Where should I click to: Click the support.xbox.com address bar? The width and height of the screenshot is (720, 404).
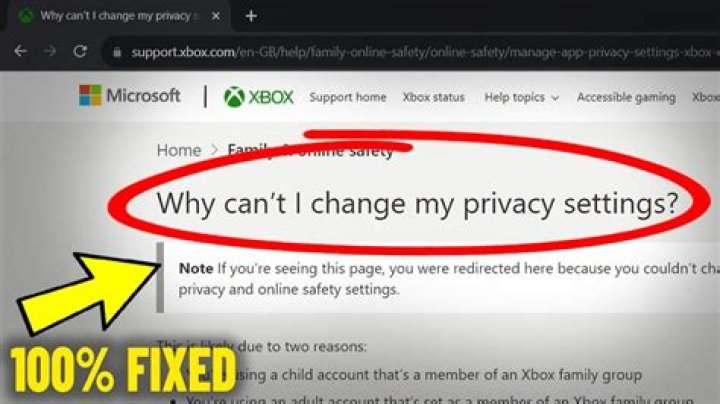[x=413, y=52]
